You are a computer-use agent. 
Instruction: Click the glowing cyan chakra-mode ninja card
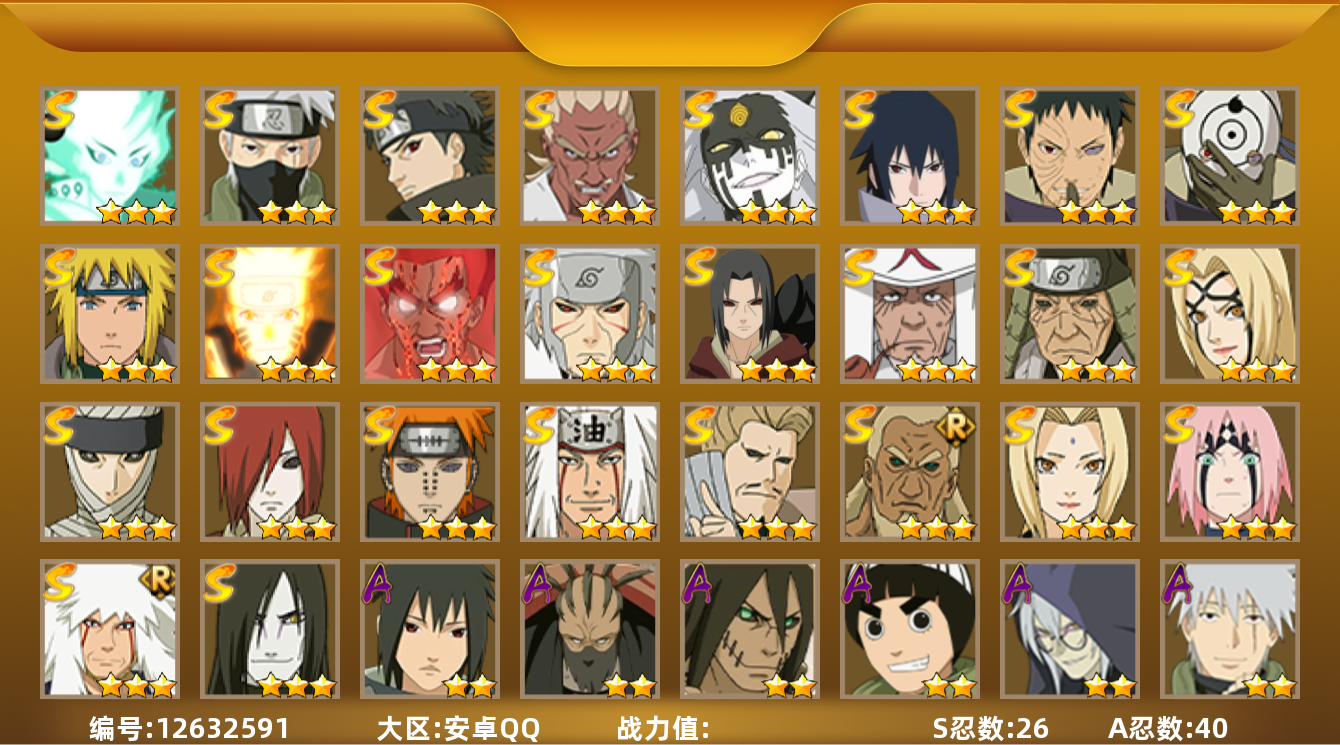(x=109, y=155)
